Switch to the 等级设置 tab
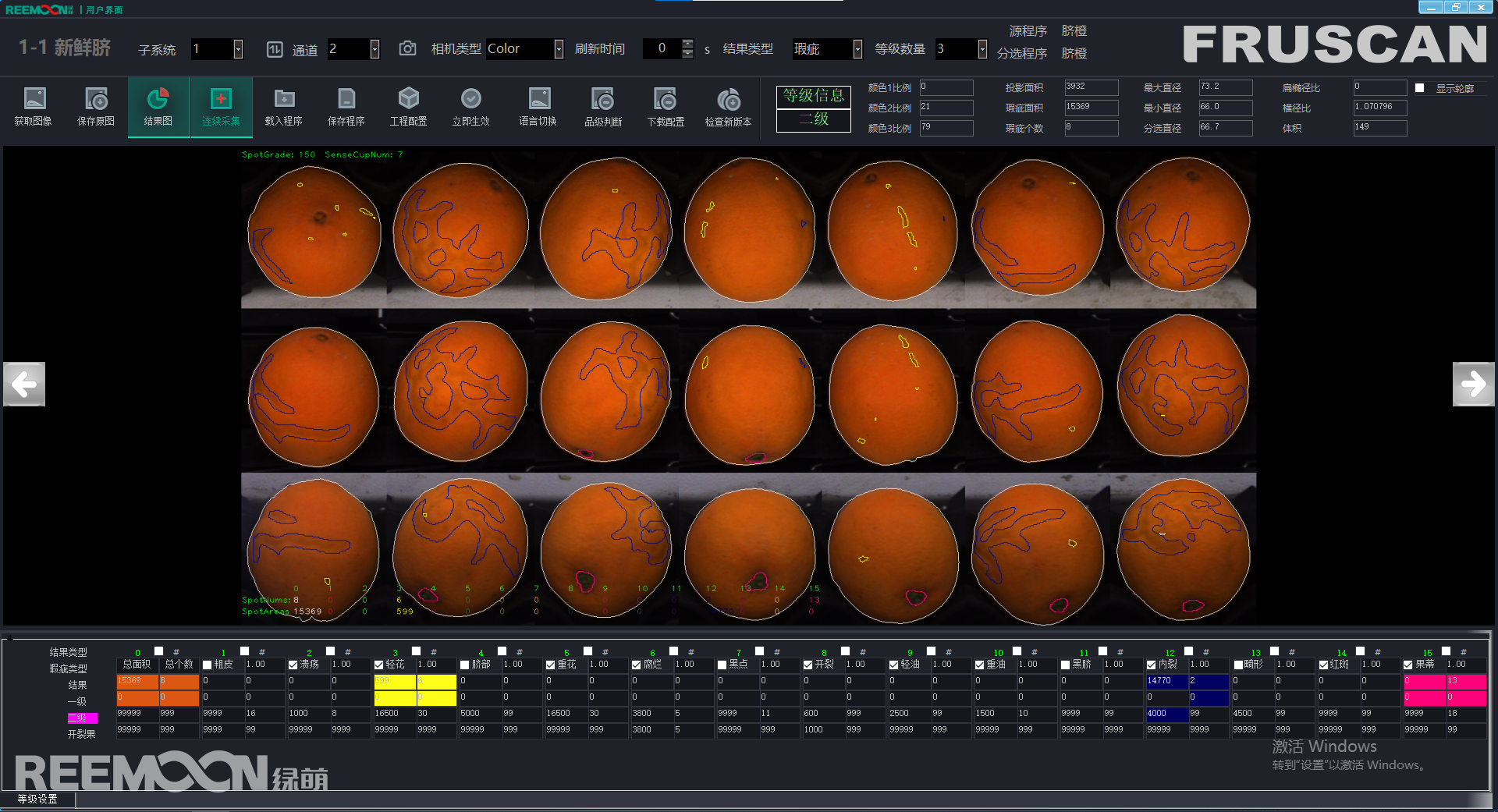Viewport: 1498px width, 812px height. pyautogui.click(x=37, y=799)
